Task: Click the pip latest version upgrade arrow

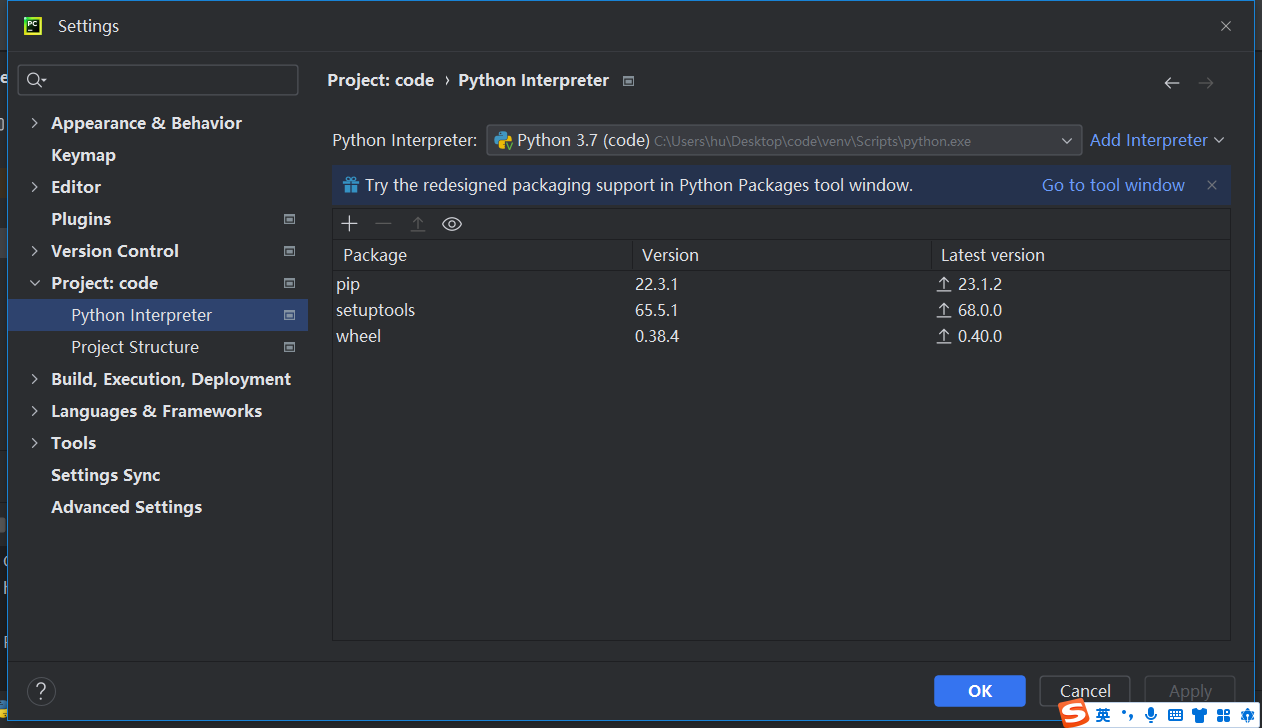Action: (944, 284)
